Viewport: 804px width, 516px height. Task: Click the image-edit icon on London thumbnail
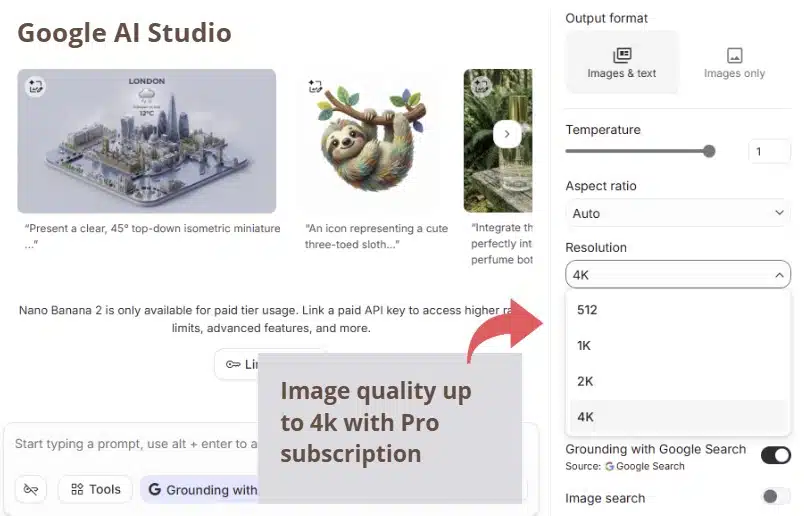tap(36, 87)
